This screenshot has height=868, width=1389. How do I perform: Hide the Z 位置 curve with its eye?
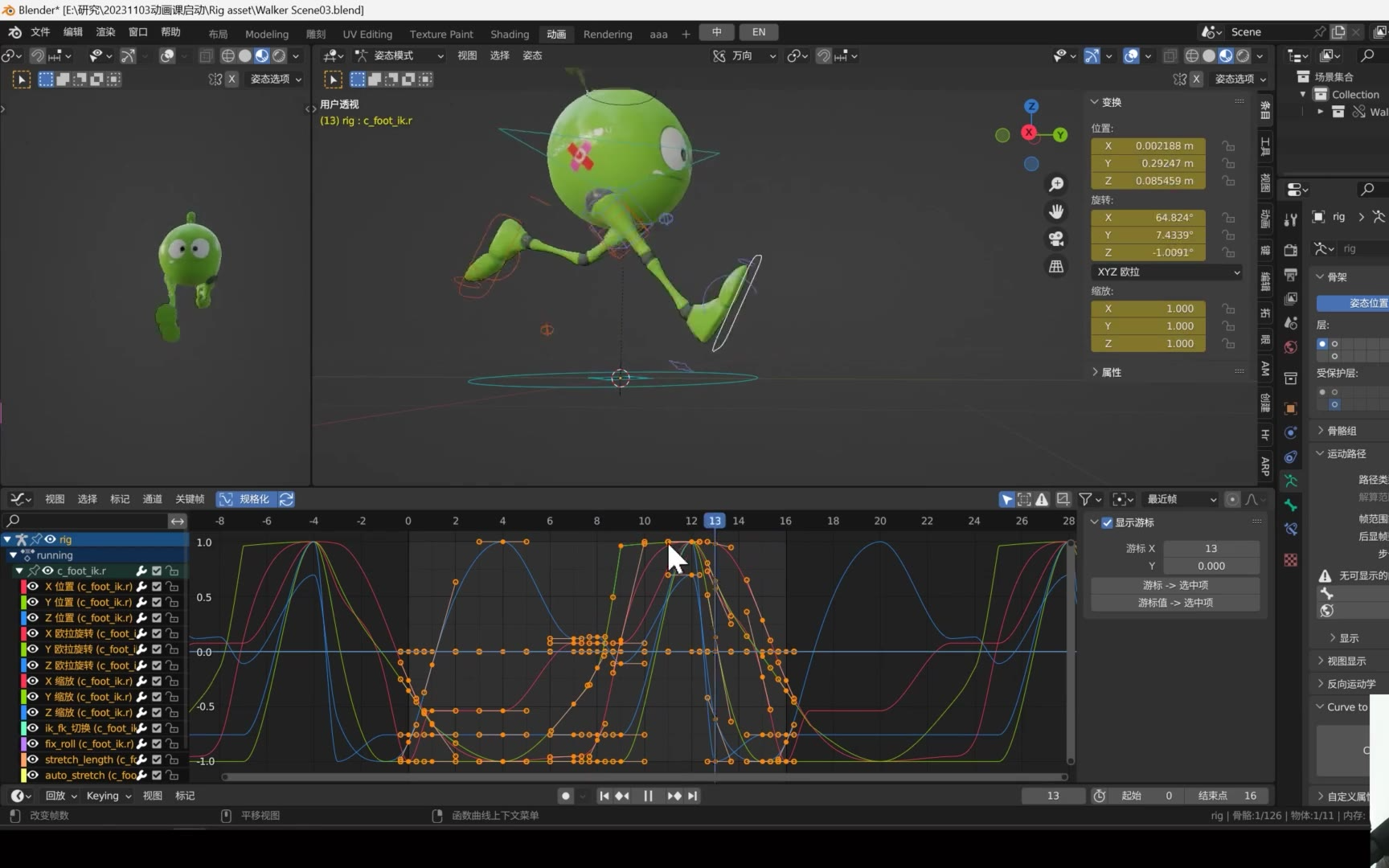point(33,618)
